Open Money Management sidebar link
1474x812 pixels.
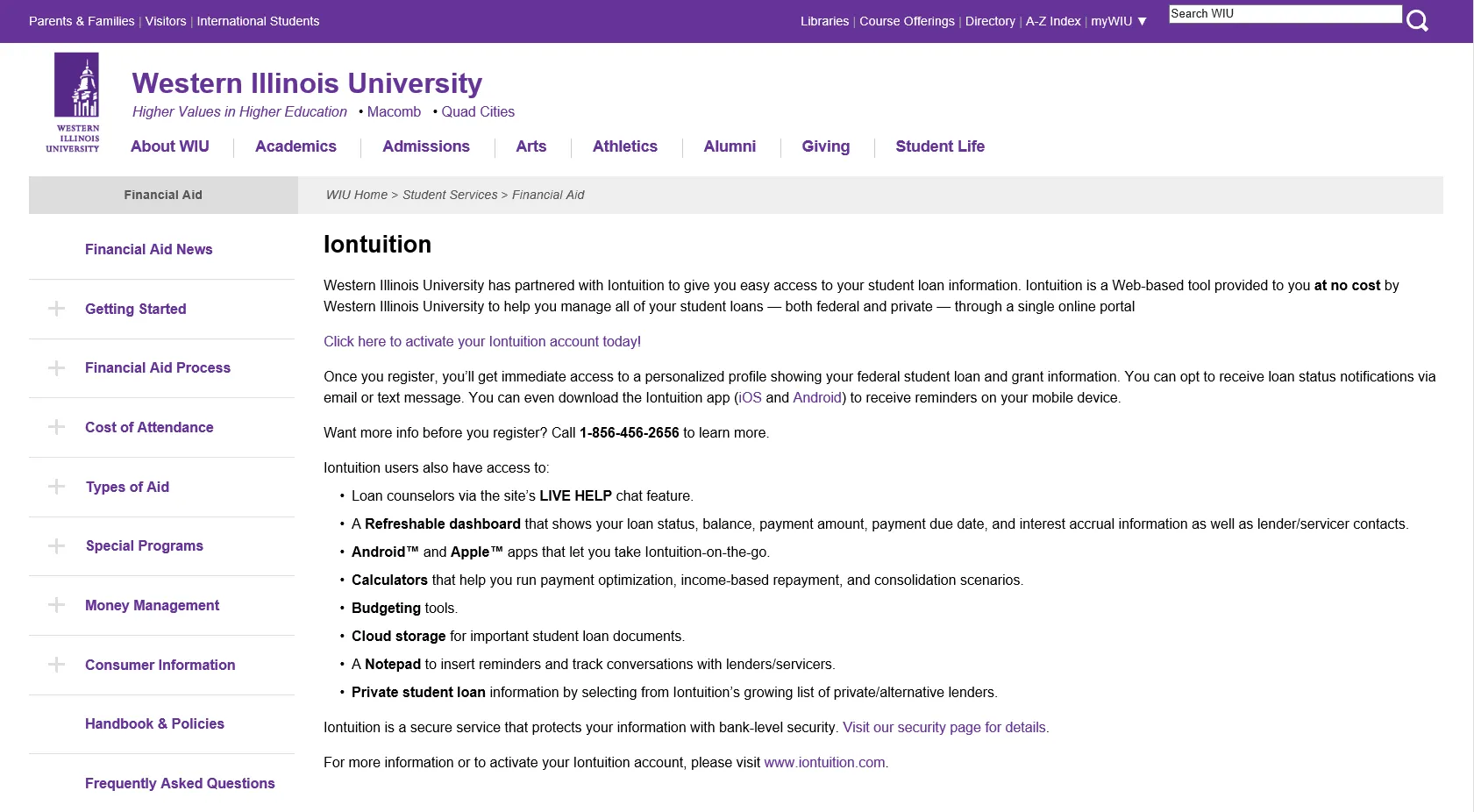coord(152,606)
